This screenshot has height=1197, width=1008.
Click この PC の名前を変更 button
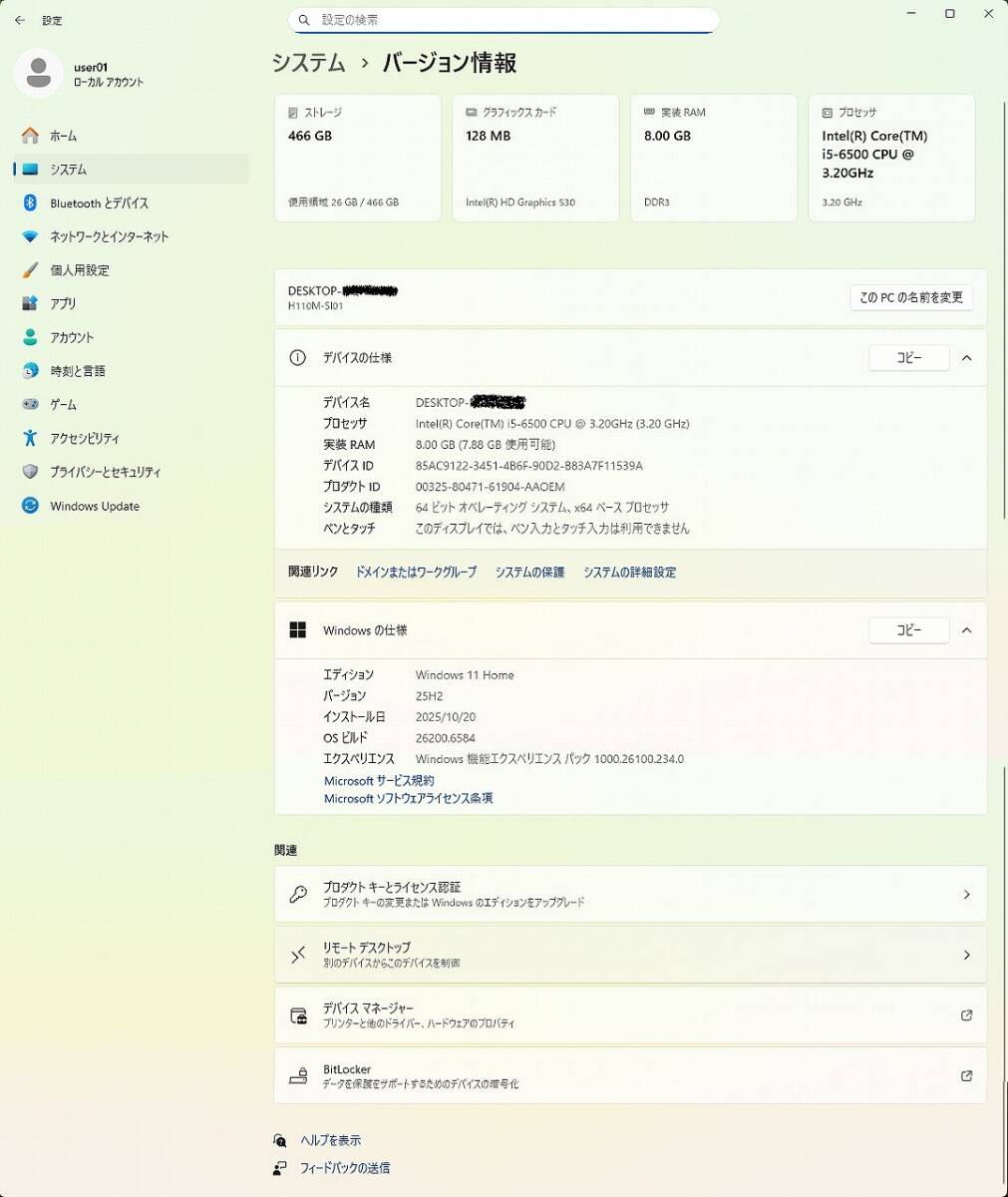[911, 297]
